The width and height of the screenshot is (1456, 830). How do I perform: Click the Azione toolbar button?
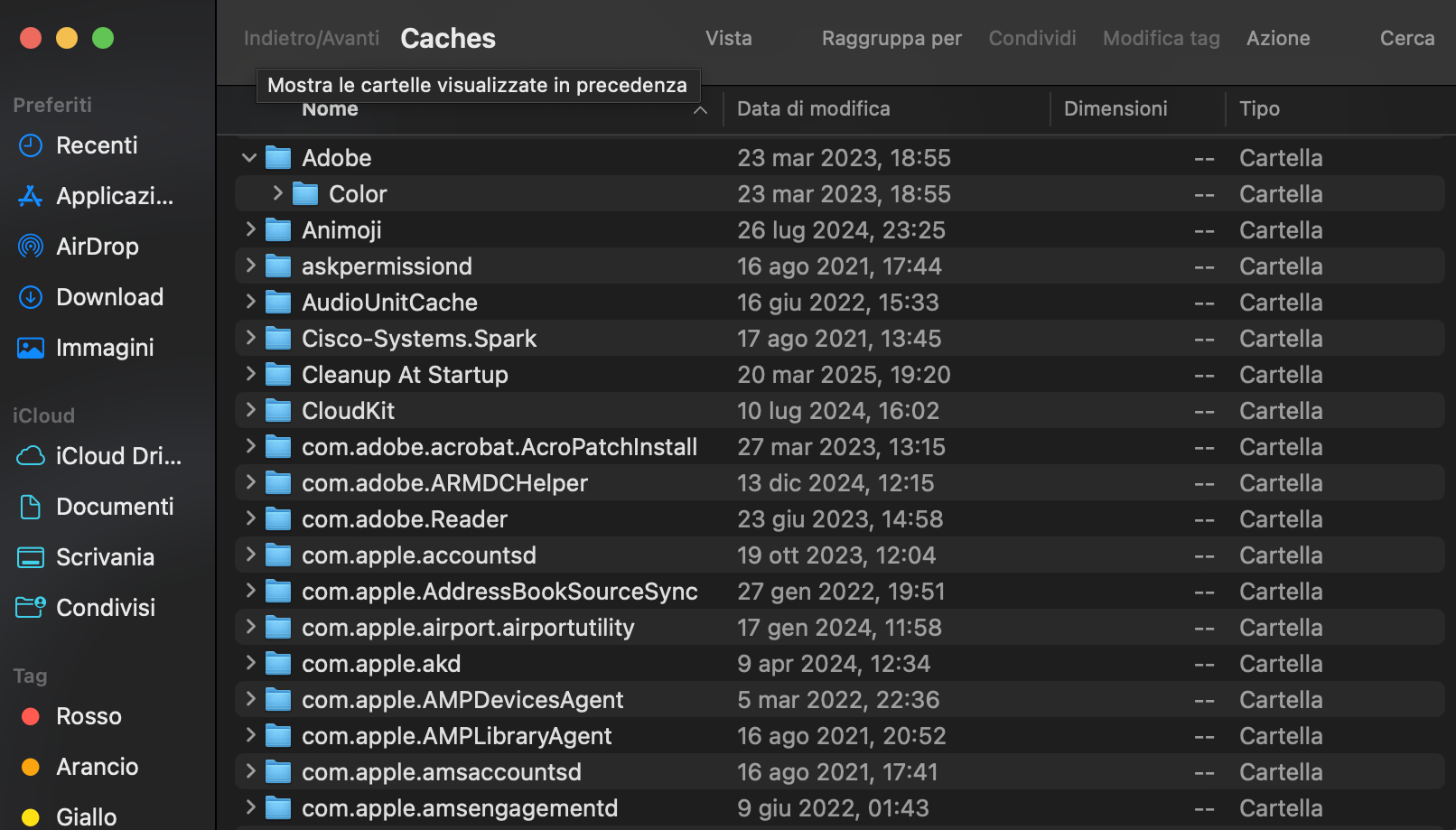tap(1278, 38)
